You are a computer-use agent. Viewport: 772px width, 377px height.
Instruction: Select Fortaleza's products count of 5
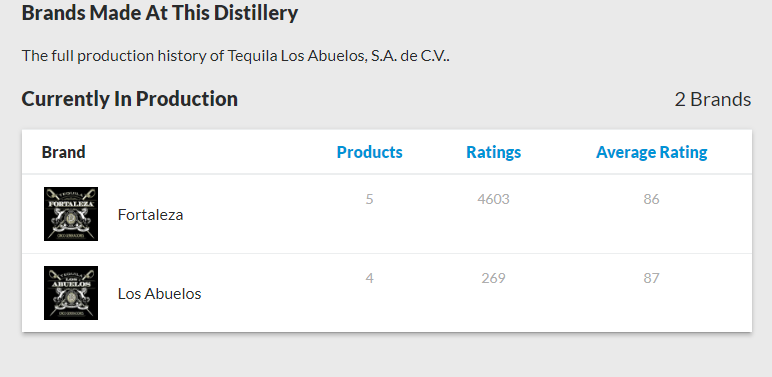369,199
